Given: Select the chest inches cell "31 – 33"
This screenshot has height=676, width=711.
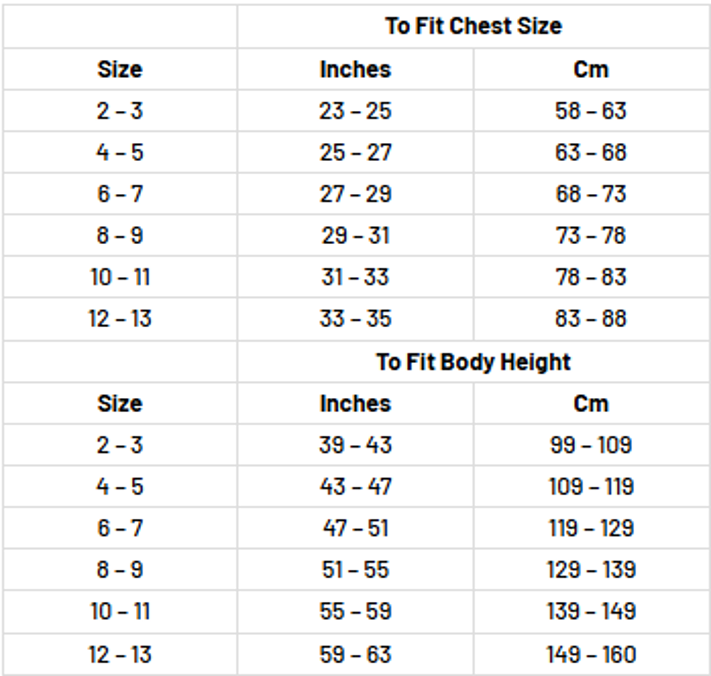Looking at the screenshot, I should 355,277.
